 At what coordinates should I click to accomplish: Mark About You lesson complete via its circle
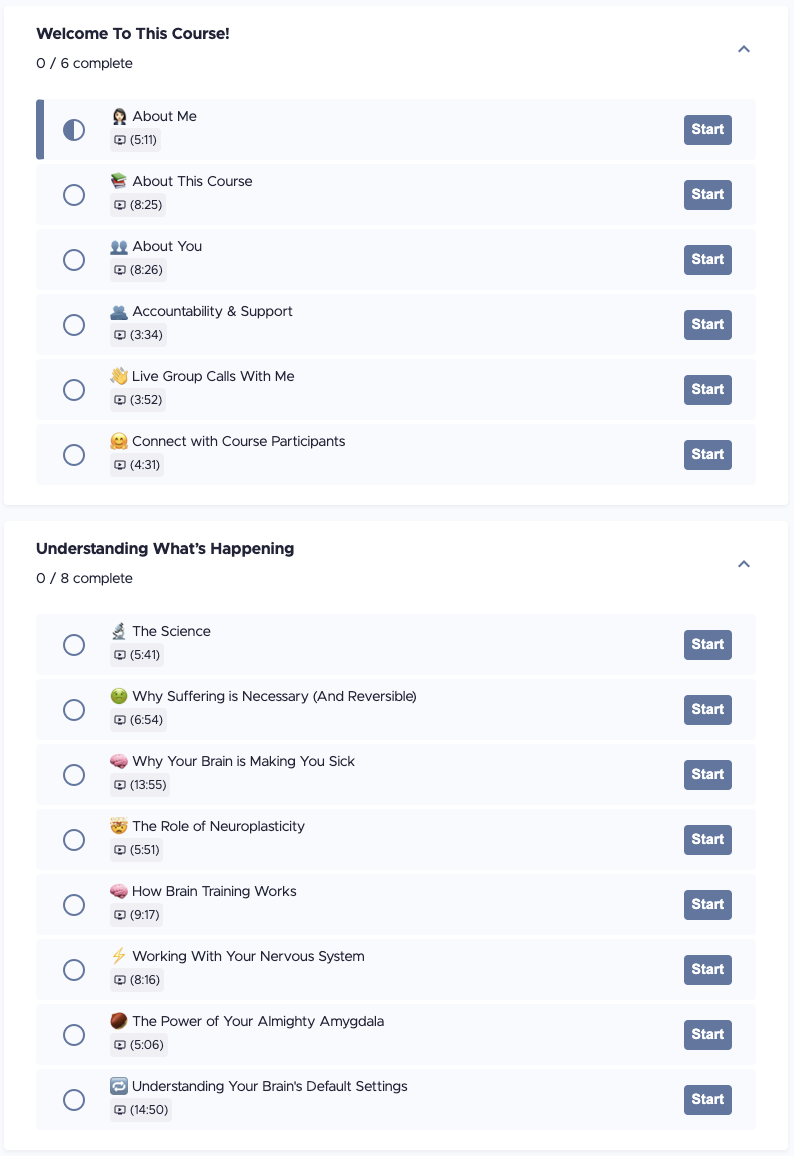point(74,260)
